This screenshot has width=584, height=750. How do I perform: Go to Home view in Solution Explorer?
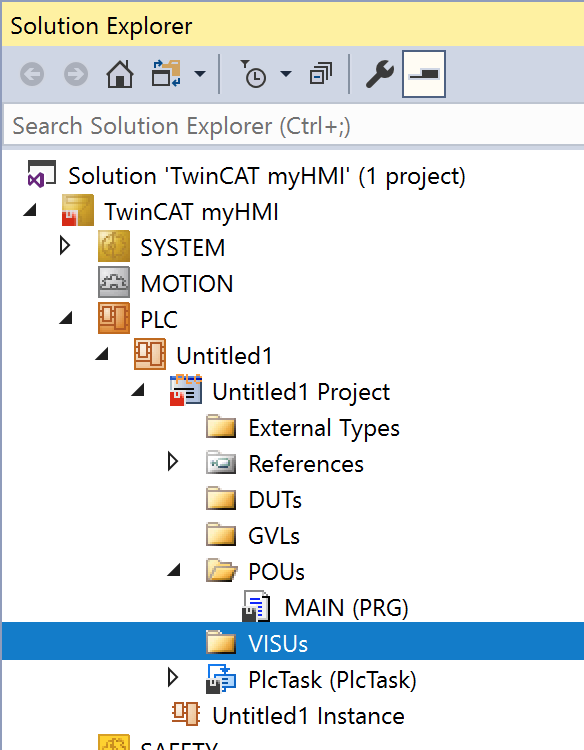pyautogui.click(x=120, y=74)
